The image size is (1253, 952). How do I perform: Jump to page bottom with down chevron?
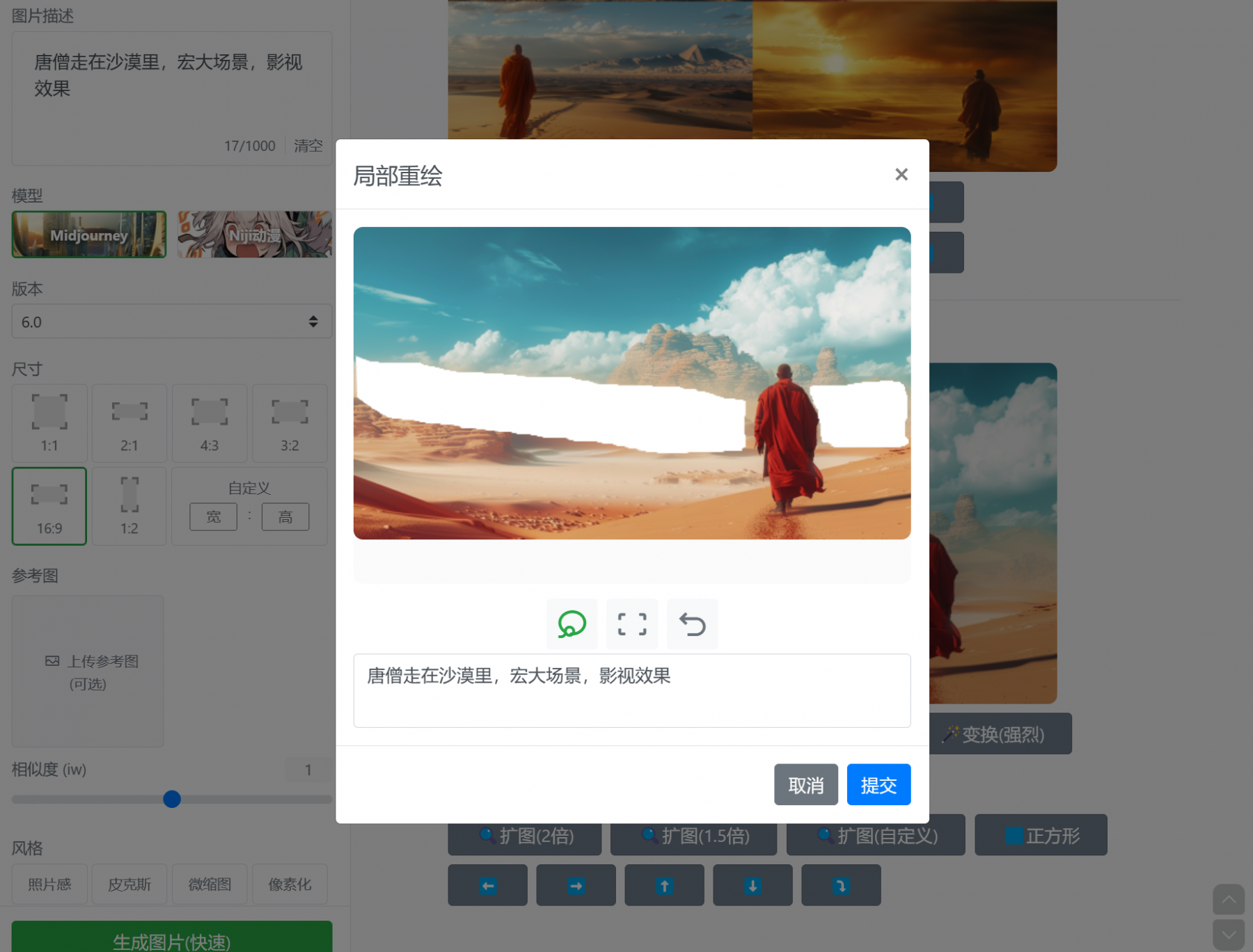coord(1229,935)
